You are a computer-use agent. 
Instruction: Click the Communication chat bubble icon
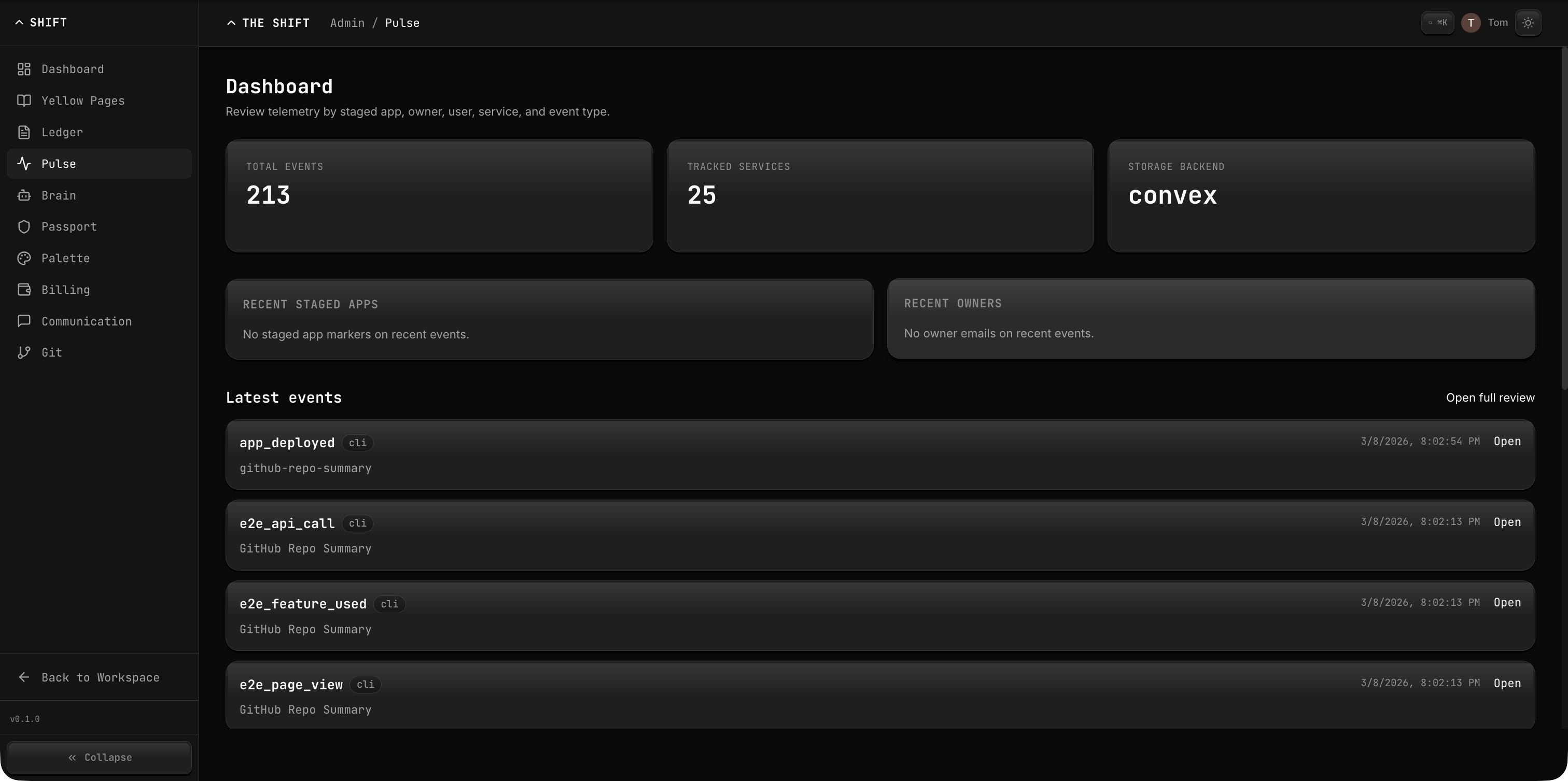pos(24,321)
